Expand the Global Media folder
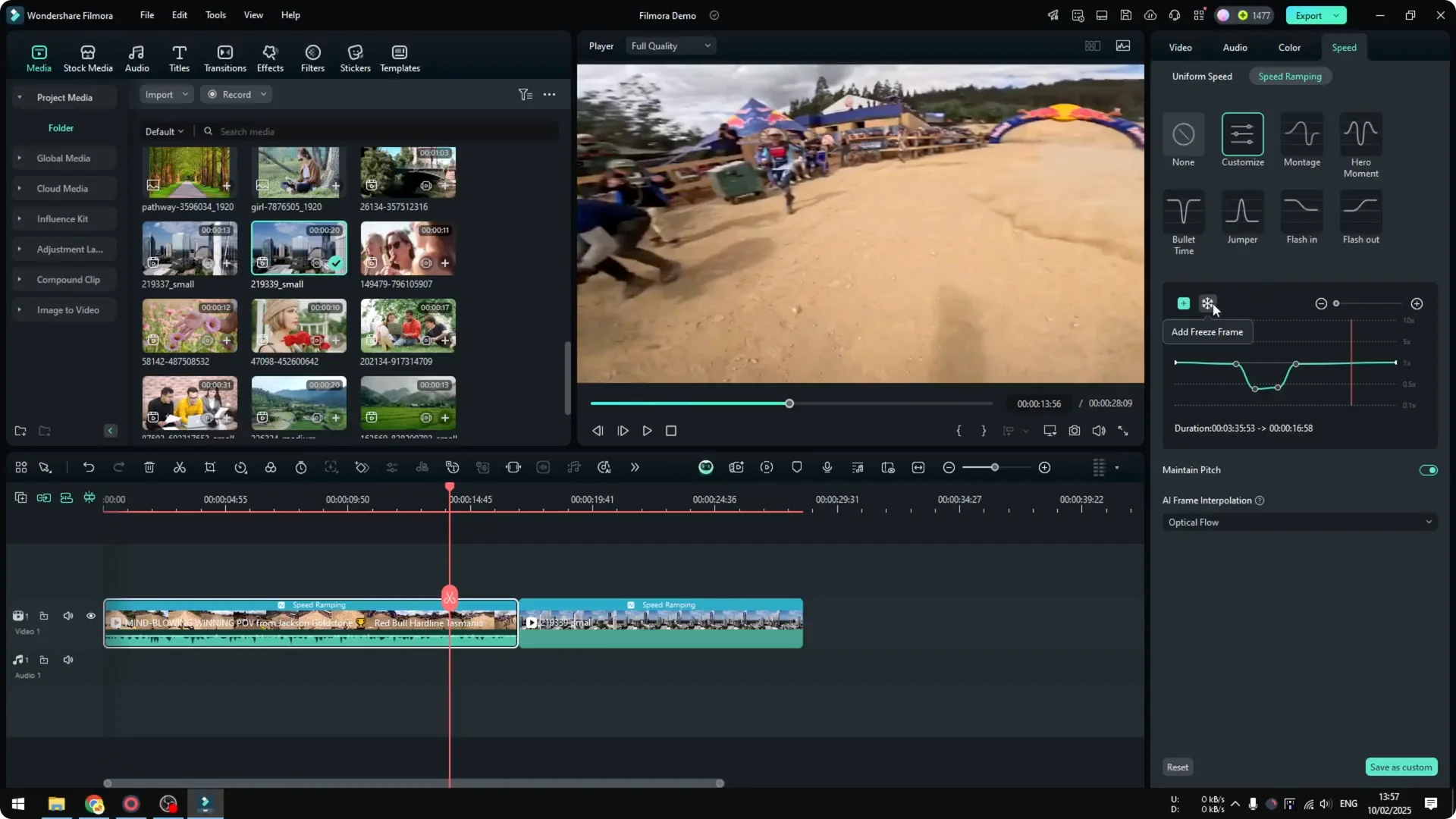The image size is (1456, 819). 19,158
